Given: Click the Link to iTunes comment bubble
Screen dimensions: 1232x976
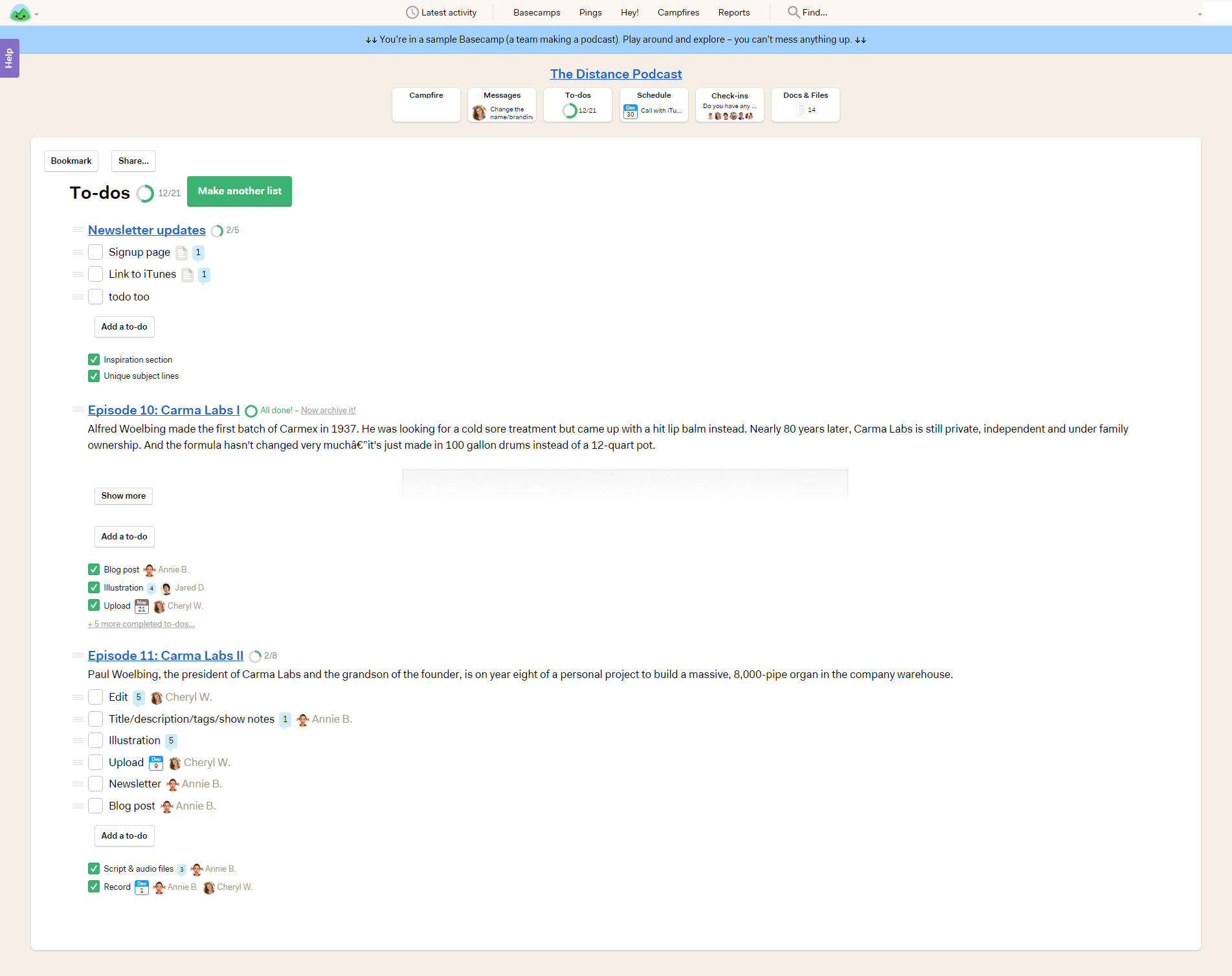Looking at the screenshot, I should tap(204, 275).
